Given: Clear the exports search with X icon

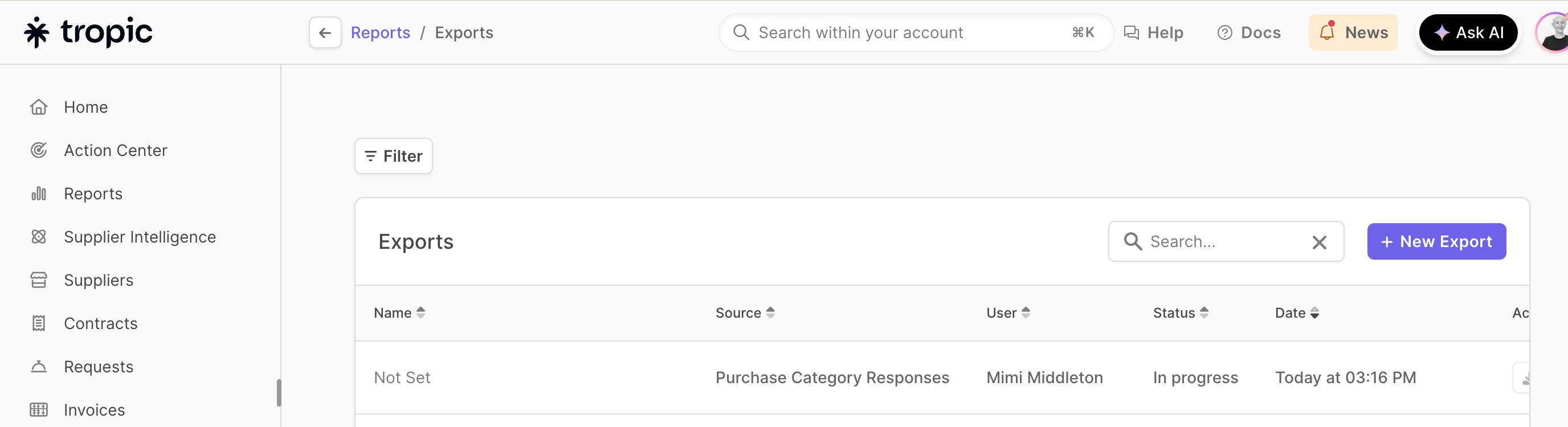Looking at the screenshot, I should (x=1319, y=242).
